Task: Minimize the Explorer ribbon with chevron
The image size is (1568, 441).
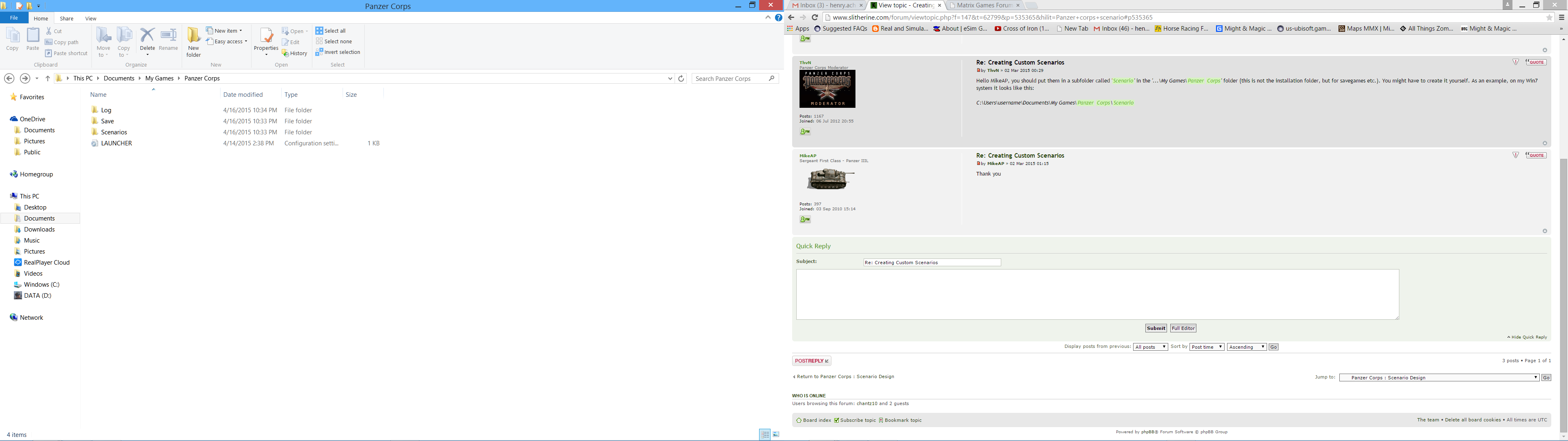Action: pos(768,18)
